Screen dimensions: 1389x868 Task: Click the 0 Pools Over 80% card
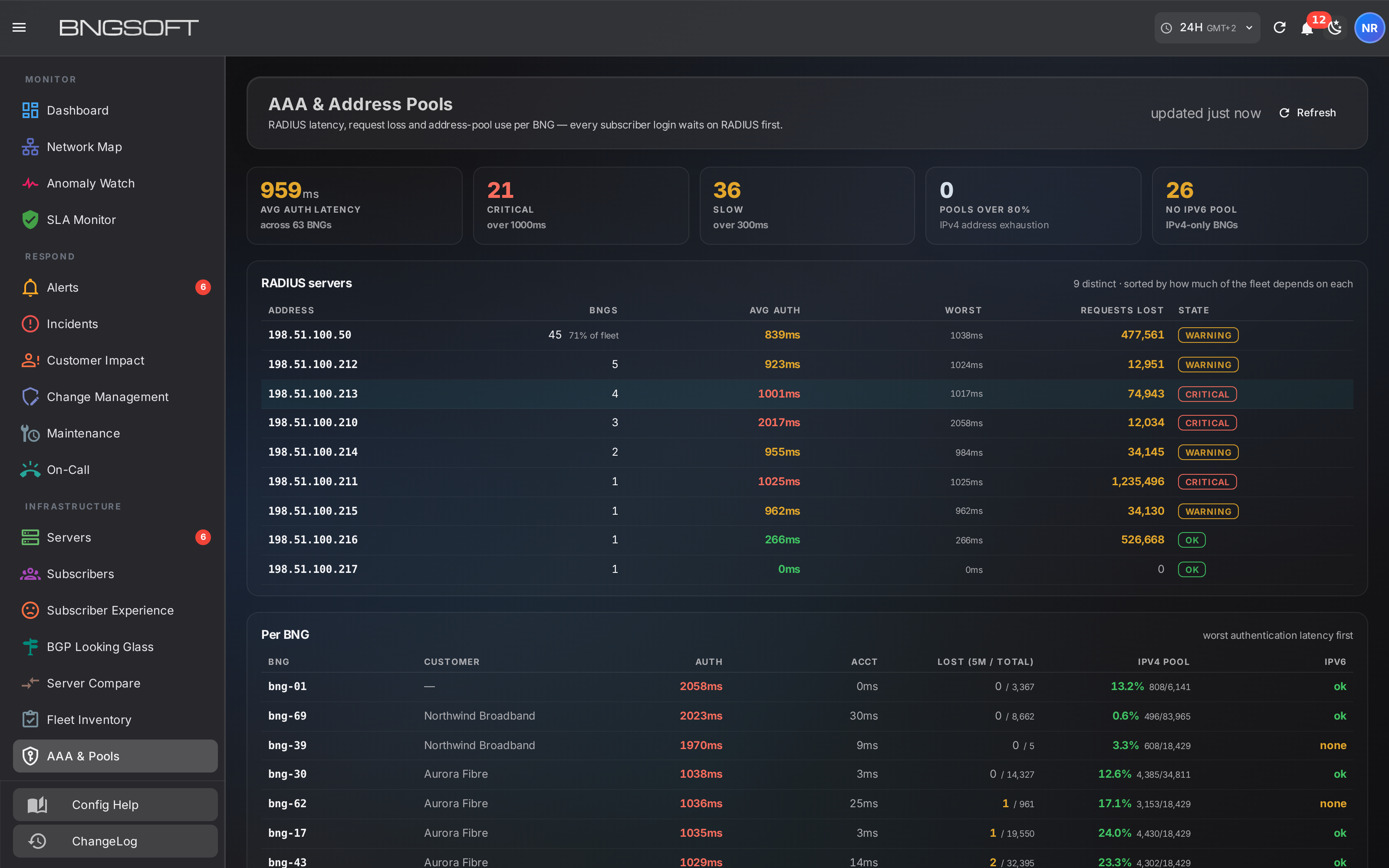(1033, 206)
